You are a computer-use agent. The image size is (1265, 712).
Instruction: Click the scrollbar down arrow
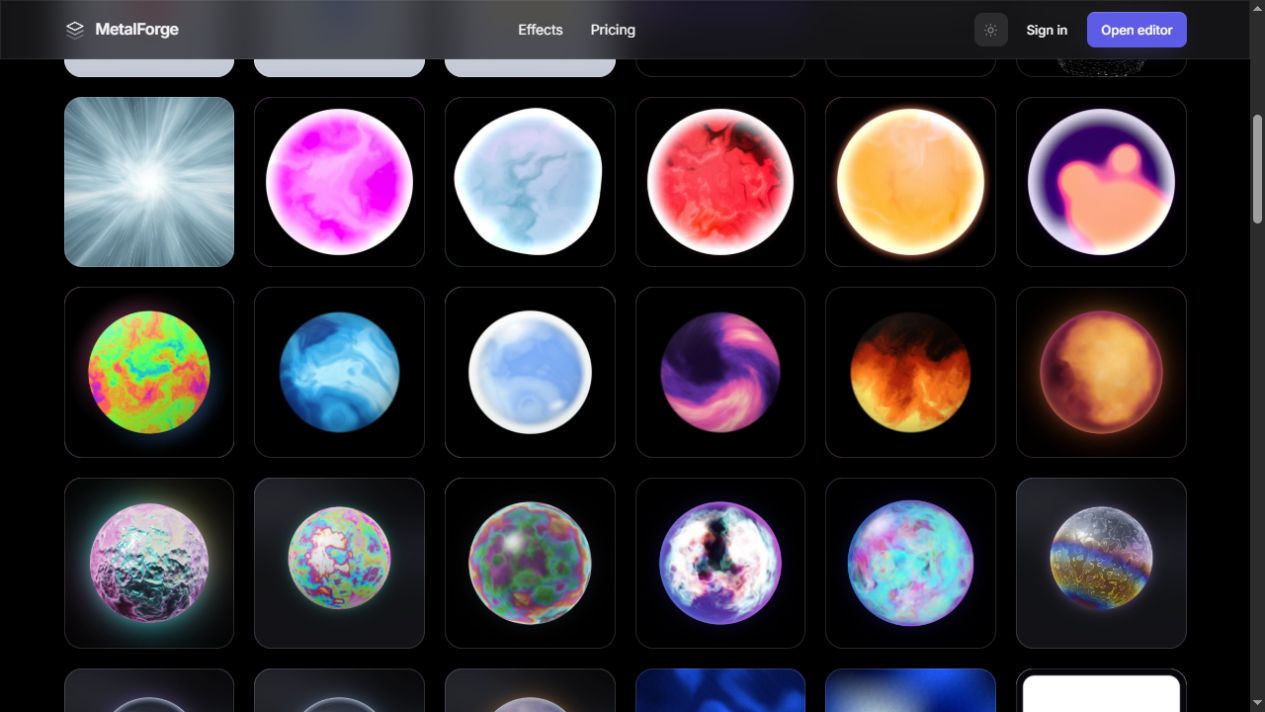(x=1257, y=704)
